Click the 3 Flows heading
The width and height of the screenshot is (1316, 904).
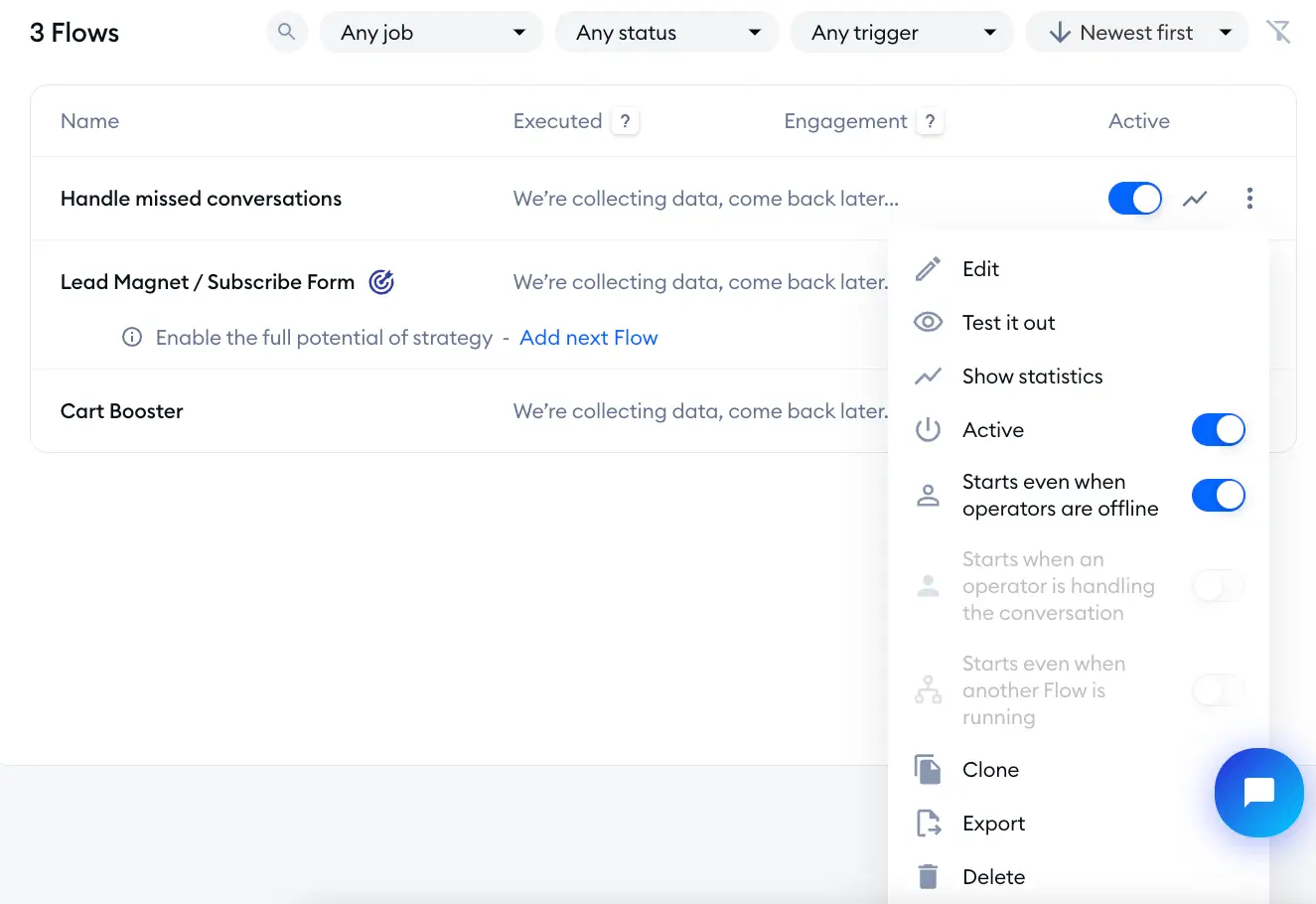[74, 33]
